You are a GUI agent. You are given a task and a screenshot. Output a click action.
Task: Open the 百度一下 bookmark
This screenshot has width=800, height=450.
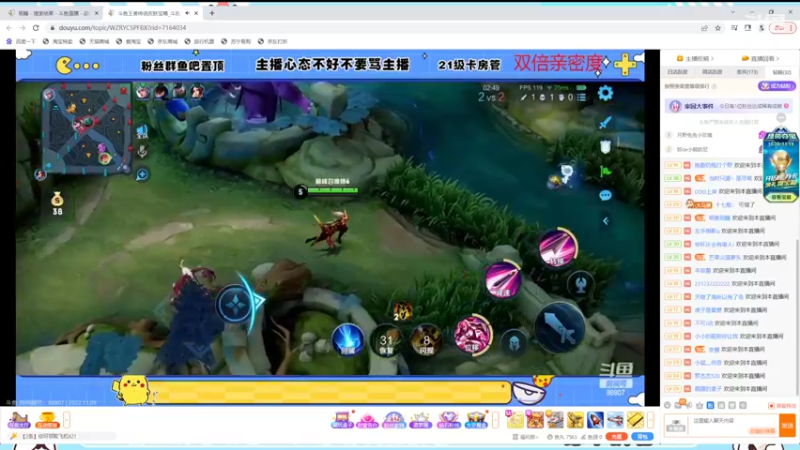coord(21,41)
